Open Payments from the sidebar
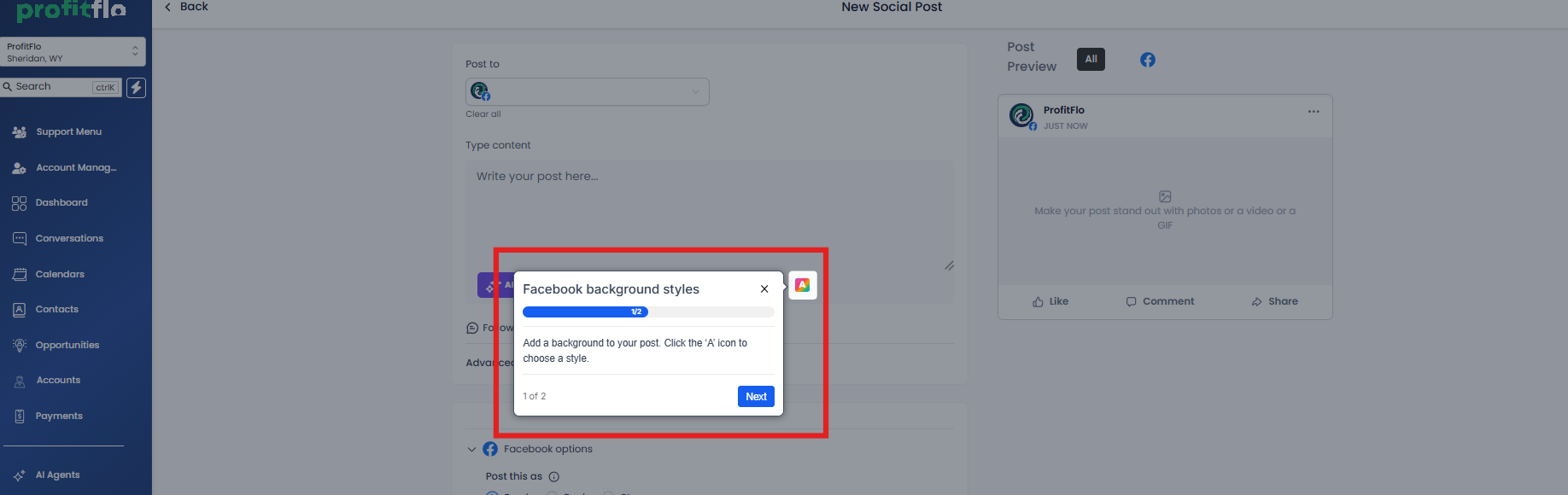Viewport: 1568px width, 495px height. click(x=59, y=416)
